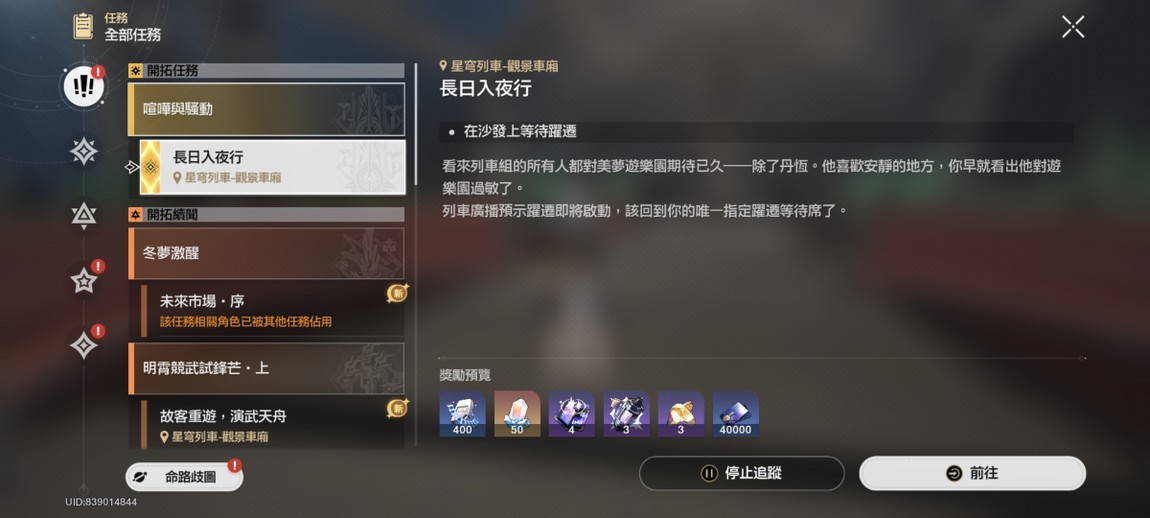Collapse the 喧嘩與騷動 mission group

[x=266, y=109]
